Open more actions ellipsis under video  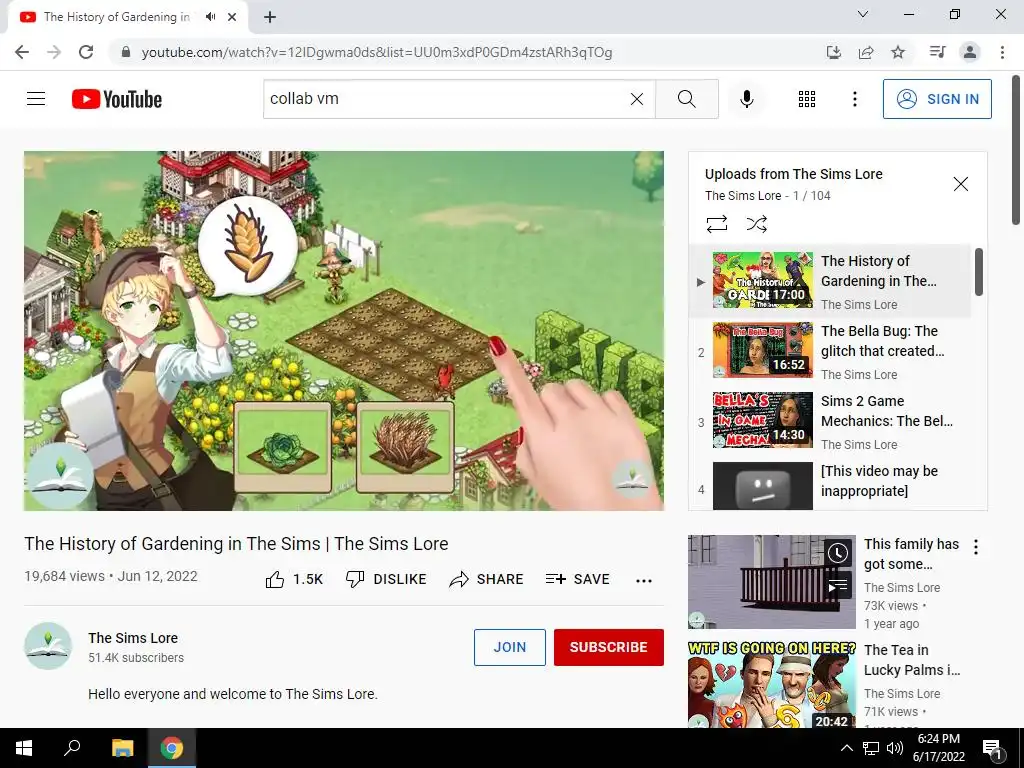pos(644,581)
